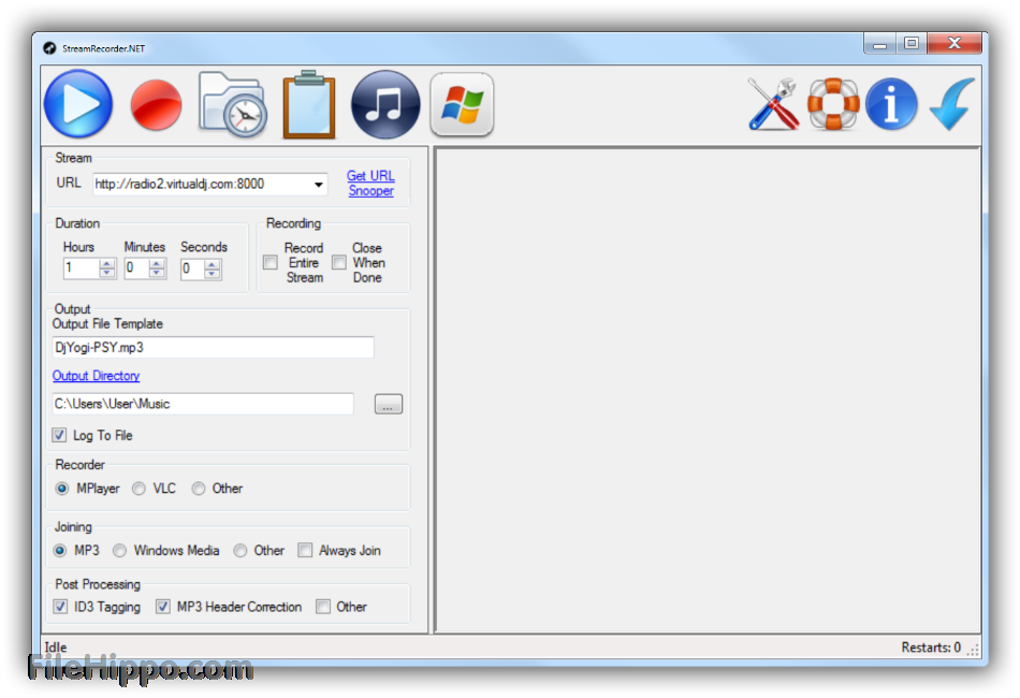The width and height of the screenshot is (1020, 698).
Task: Enable the Record Entire Stream checkbox
Action: 270,263
